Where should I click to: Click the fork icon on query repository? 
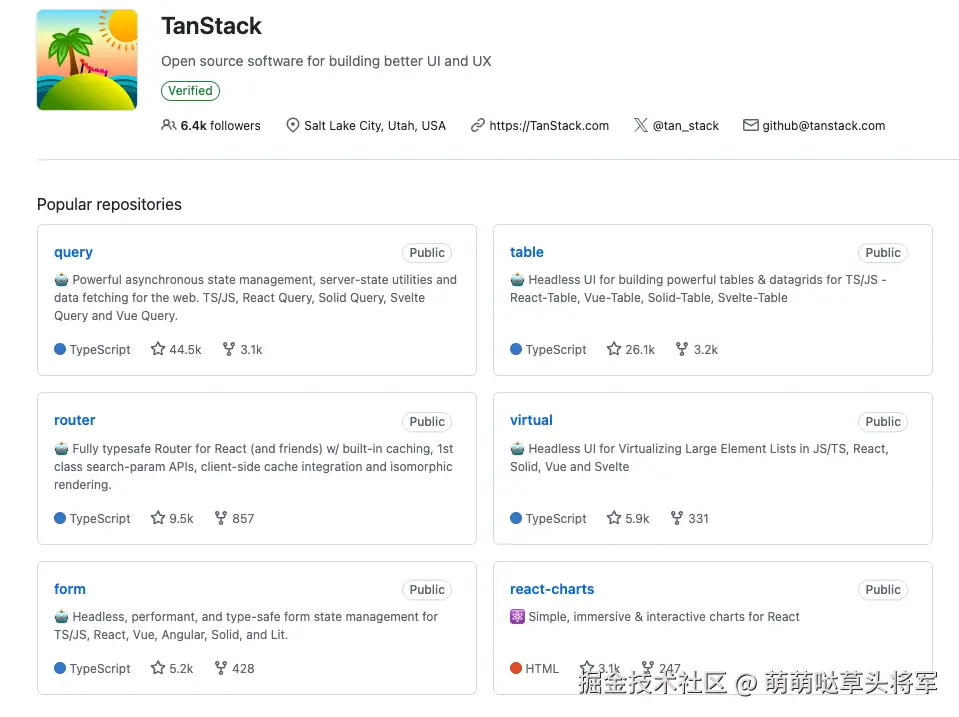(228, 349)
